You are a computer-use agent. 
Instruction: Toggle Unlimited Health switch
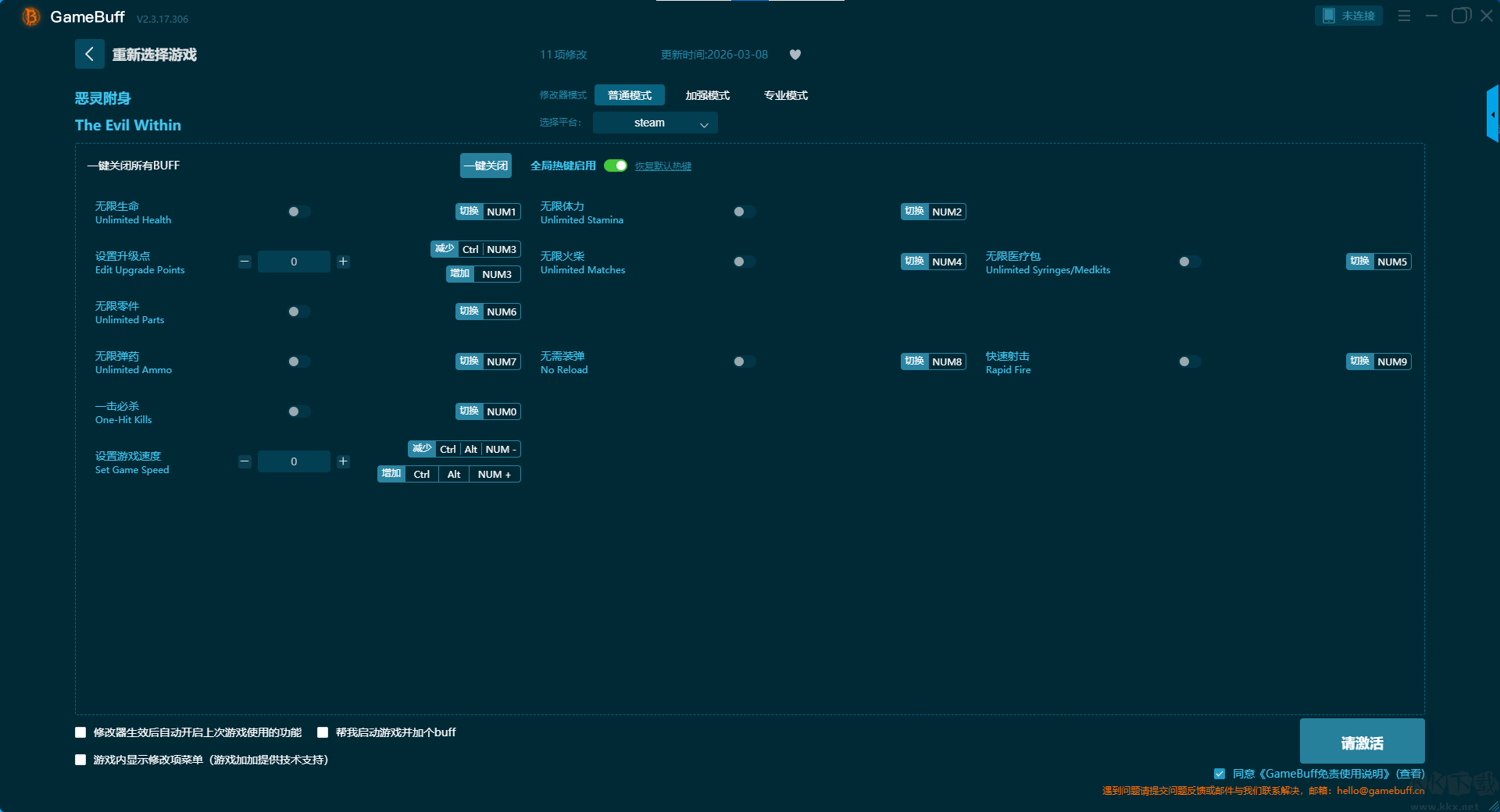tap(298, 212)
